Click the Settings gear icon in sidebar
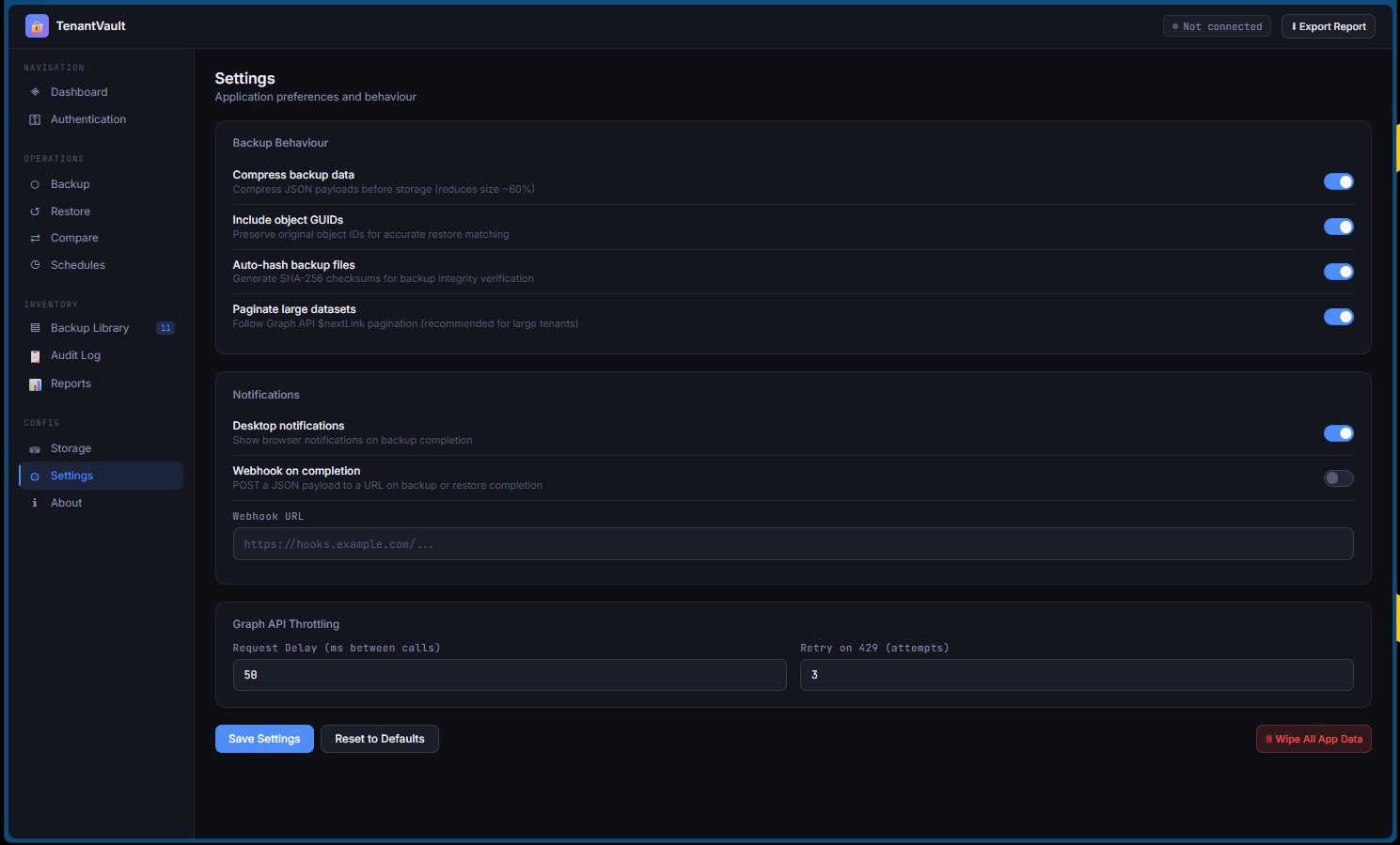Image resolution: width=1400 pixels, height=845 pixels. tap(35, 476)
